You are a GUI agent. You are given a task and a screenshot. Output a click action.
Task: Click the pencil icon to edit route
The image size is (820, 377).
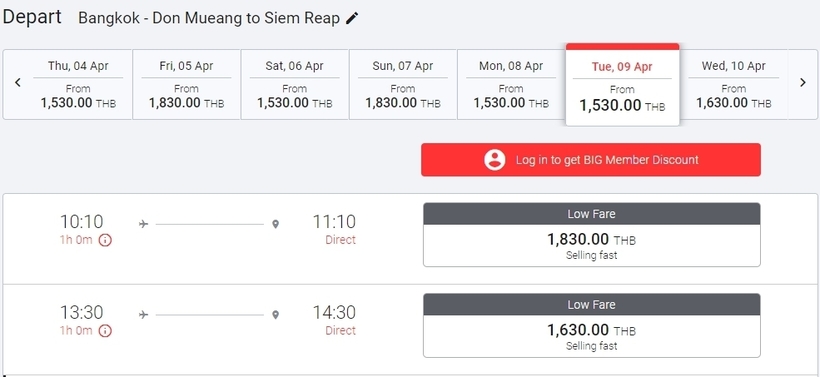[x=352, y=18]
